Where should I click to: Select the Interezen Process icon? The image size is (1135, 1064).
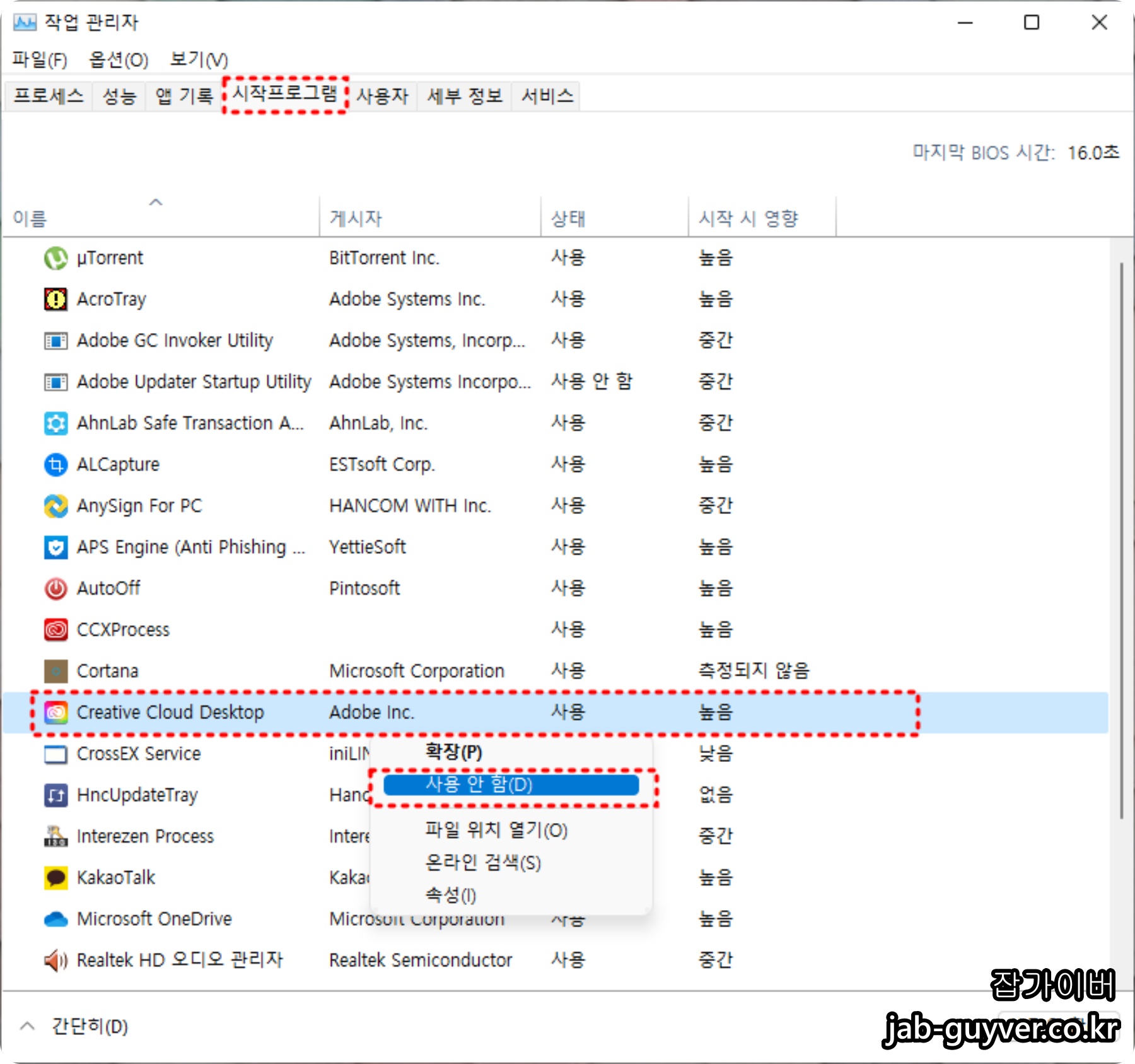pos(55,836)
